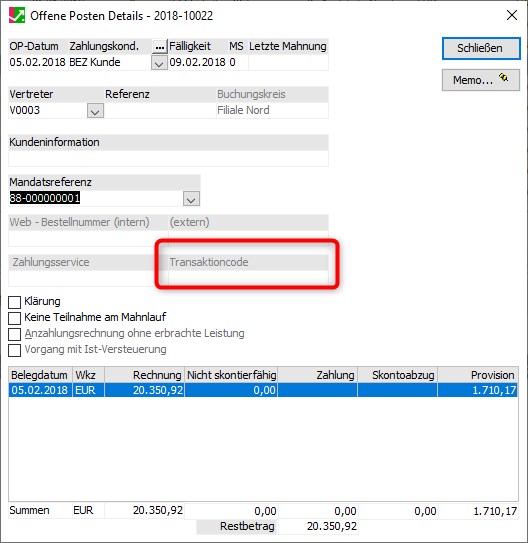Click the app icon in title bar

(17, 16)
